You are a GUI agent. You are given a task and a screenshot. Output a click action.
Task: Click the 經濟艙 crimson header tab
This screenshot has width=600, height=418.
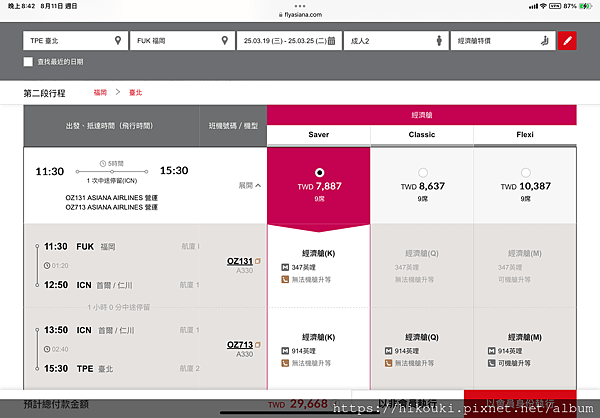[422, 115]
